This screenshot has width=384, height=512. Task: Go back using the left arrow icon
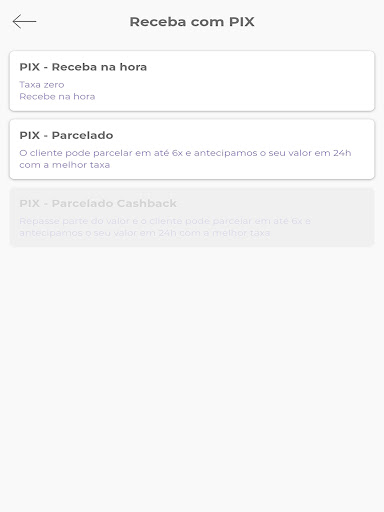point(24,22)
